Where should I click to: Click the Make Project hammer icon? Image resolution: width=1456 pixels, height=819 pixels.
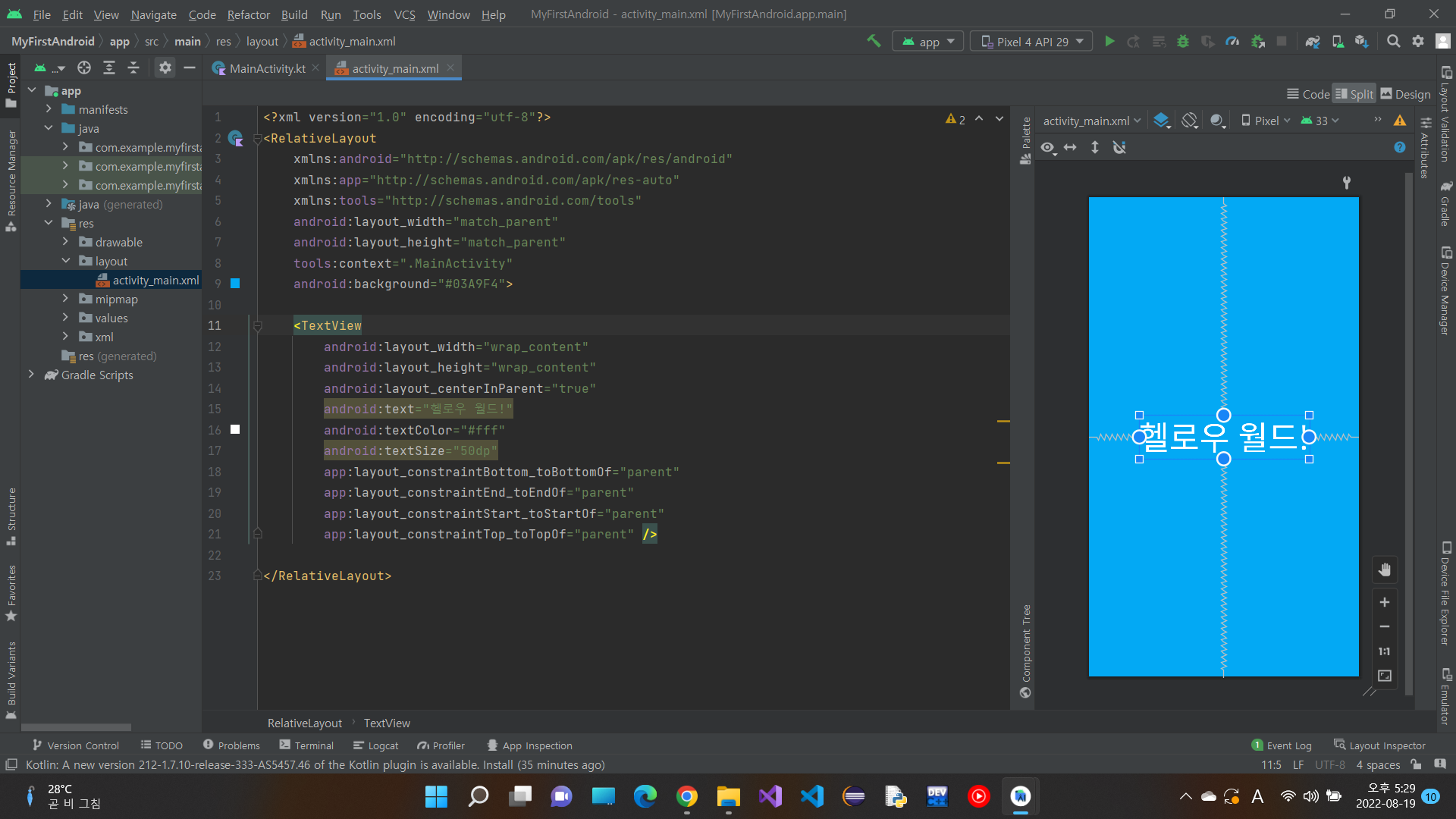click(x=874, y=42)
